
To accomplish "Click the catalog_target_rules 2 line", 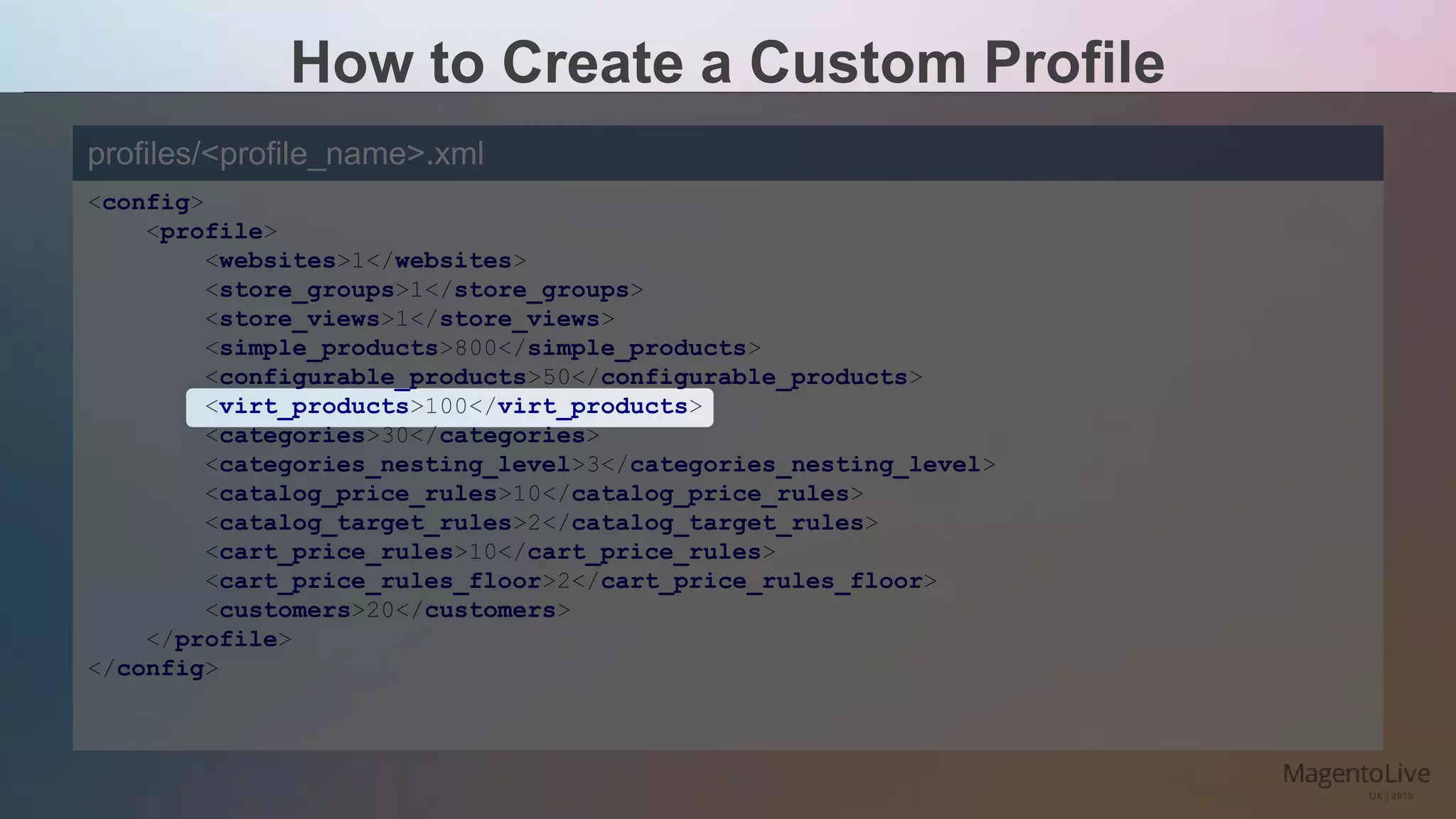I will [542, 523].
